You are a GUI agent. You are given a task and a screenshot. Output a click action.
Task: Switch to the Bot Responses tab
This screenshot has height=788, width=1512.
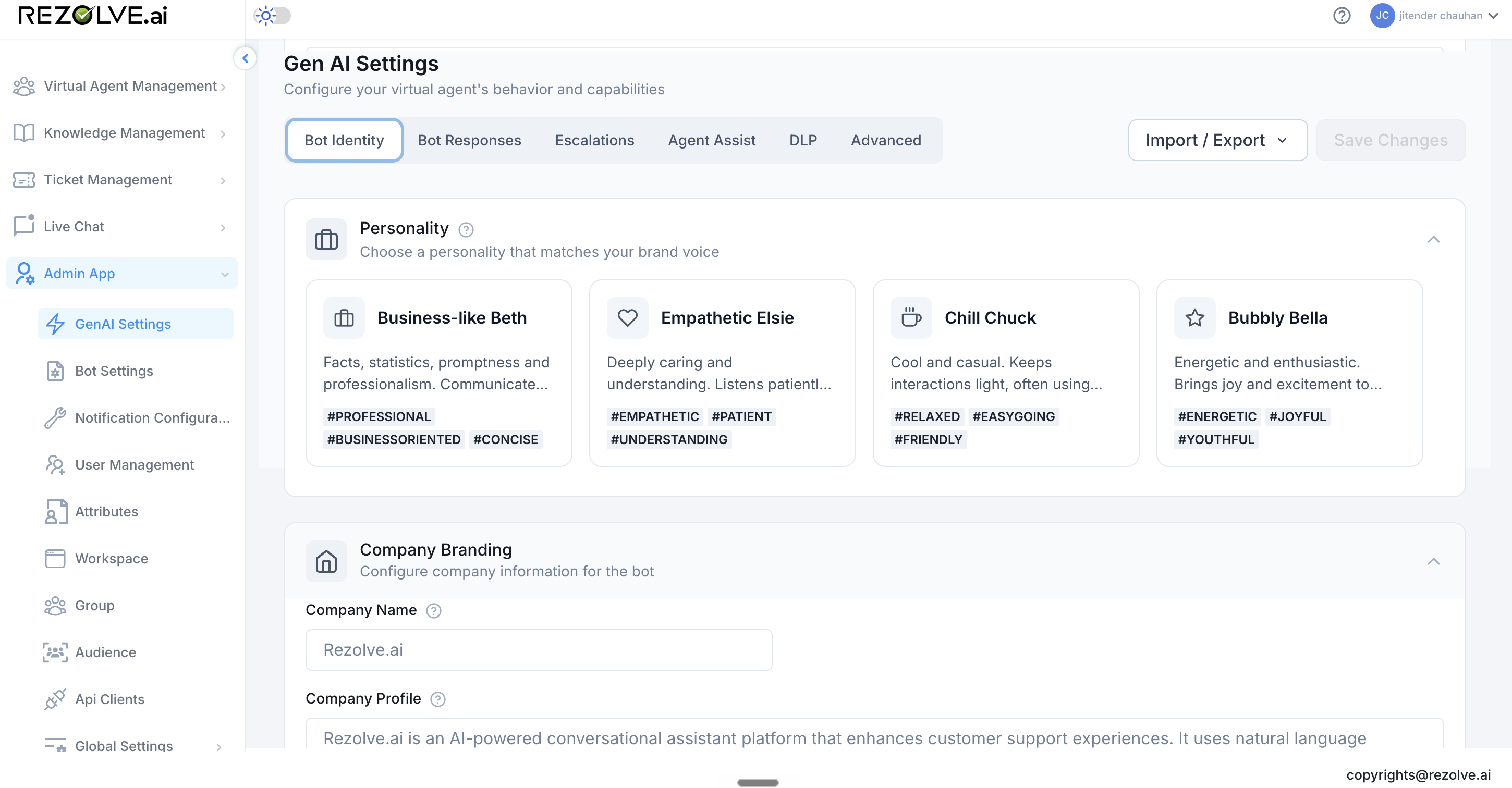coord(470,140)
